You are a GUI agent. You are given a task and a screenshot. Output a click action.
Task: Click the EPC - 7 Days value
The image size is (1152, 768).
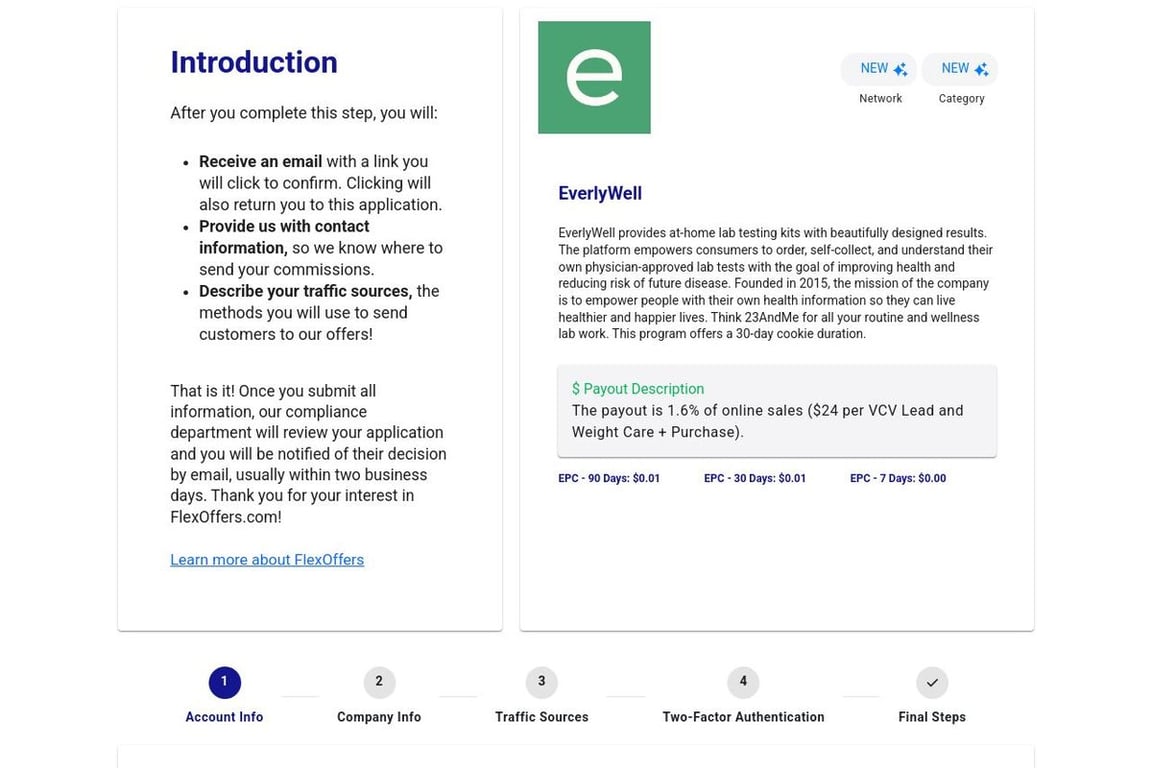pyautogui.click(x=898, y=479)
